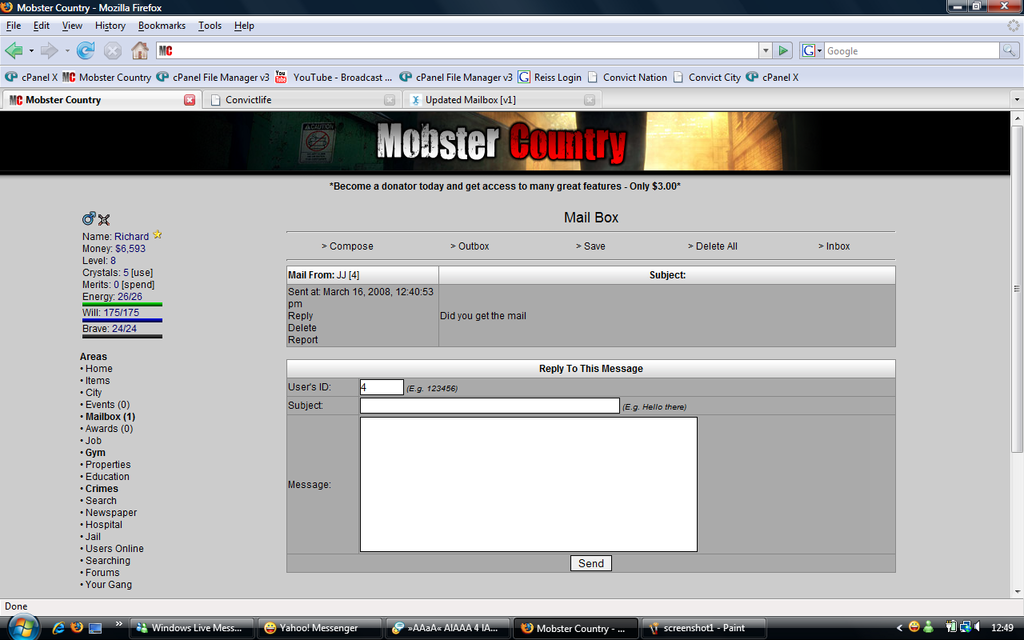Select the Google magnifier search icon
This screenshot has width=1024, height=640.
pyautogui.click(x=1008, y=50)
